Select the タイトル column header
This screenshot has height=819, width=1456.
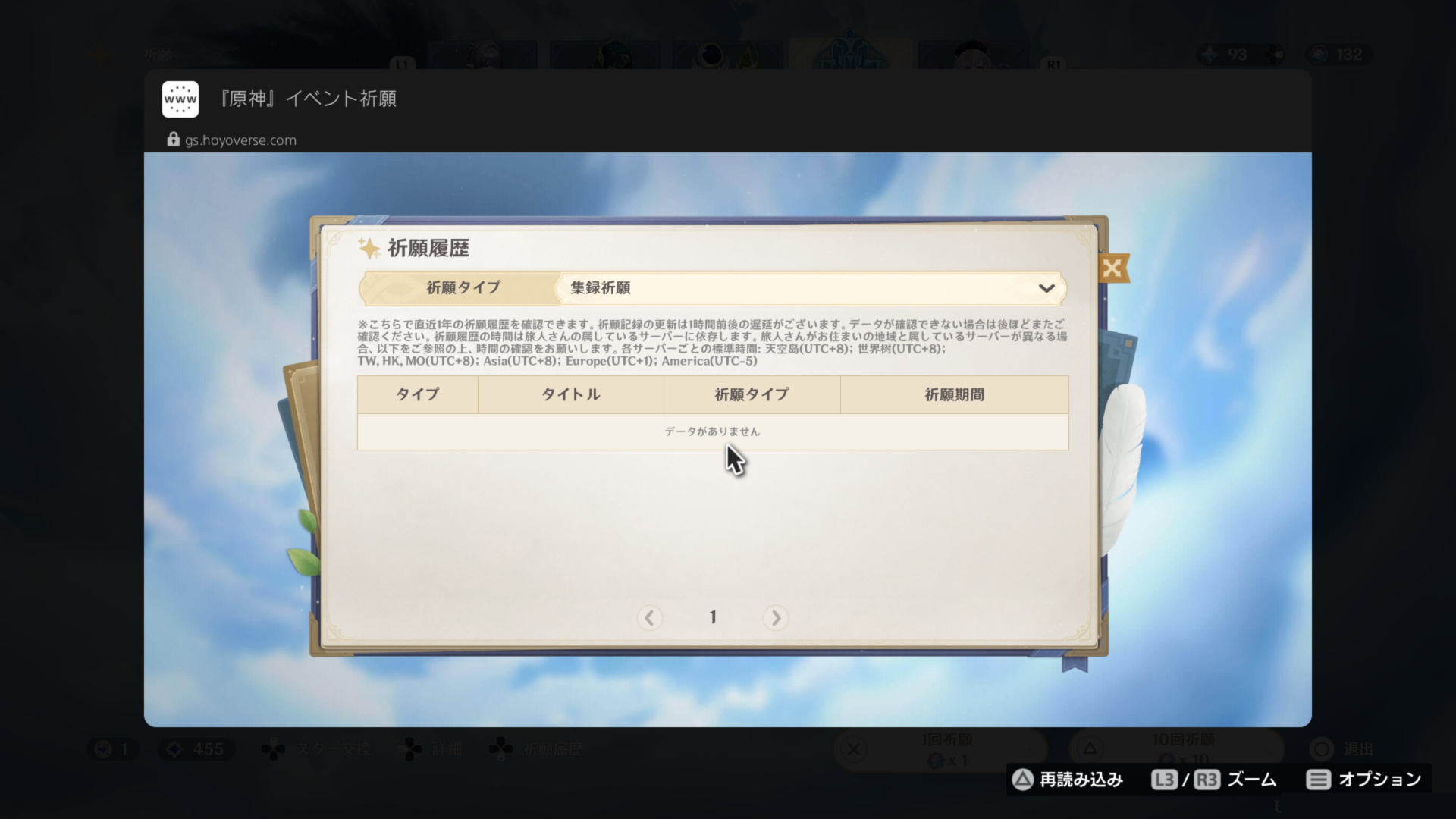[571, 394]
